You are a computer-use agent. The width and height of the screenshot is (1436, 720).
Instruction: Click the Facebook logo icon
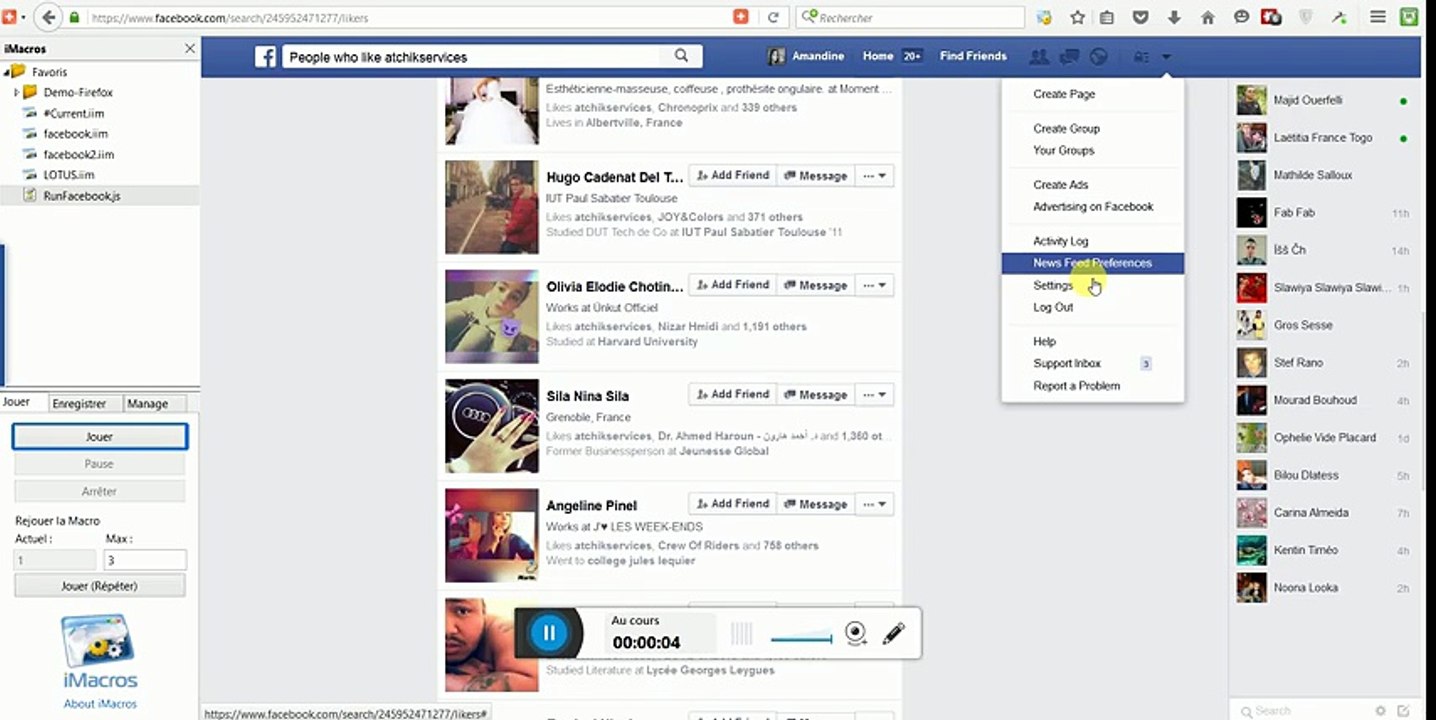coord(265,57)
